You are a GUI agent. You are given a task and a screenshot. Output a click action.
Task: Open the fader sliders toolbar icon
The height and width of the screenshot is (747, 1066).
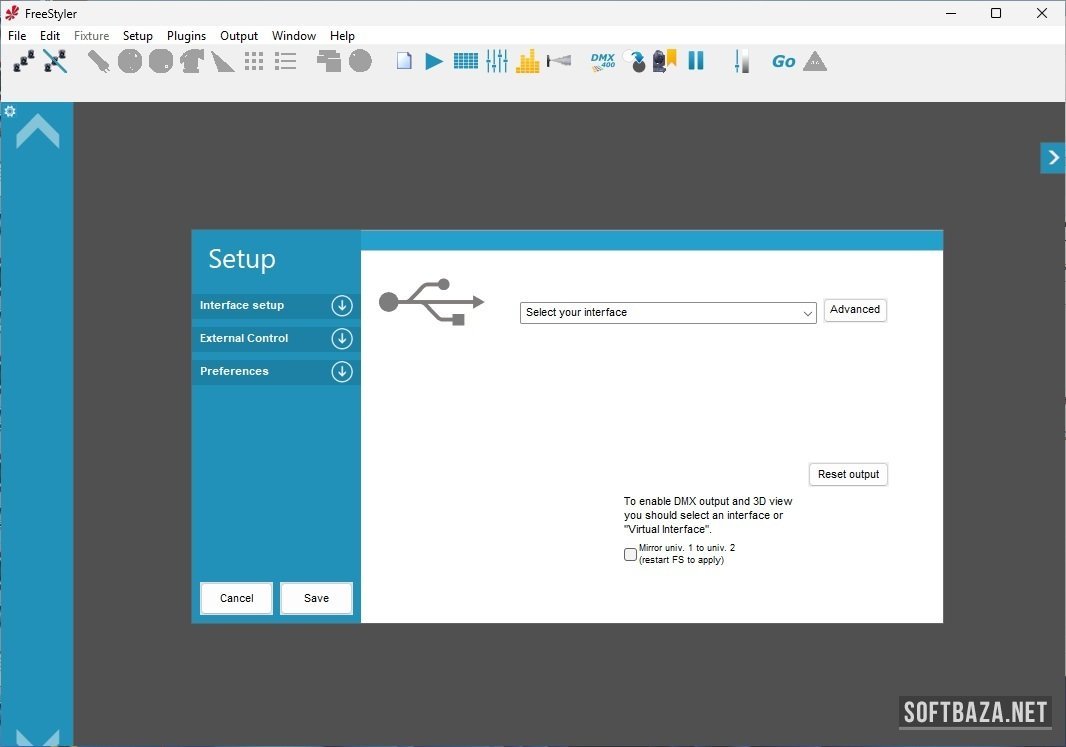[497, 61]
